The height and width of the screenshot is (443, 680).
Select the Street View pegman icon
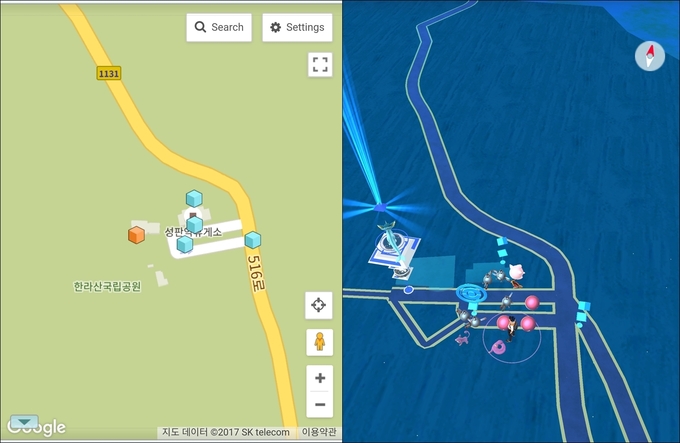tap(320, 342)
